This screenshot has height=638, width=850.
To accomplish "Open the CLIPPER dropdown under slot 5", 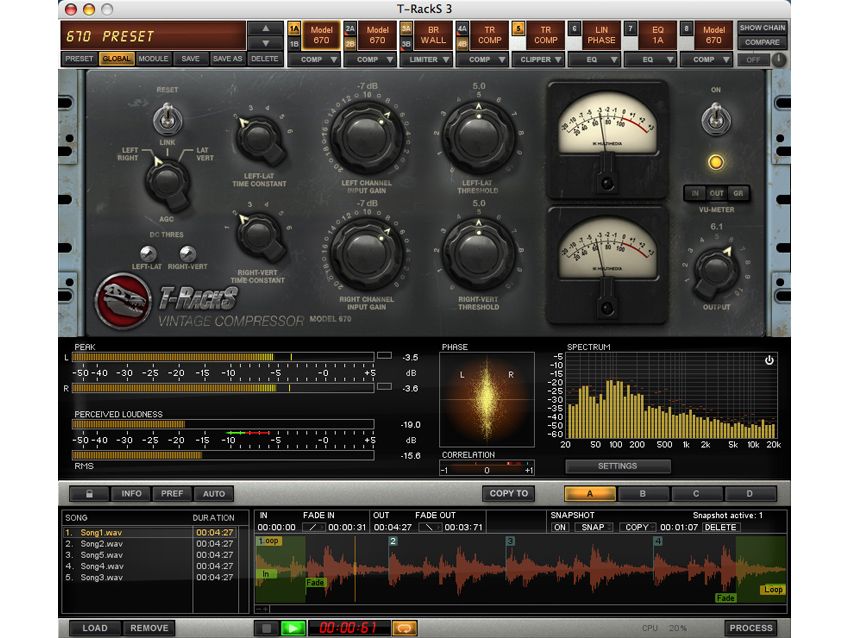I will [x=539, y=59].
